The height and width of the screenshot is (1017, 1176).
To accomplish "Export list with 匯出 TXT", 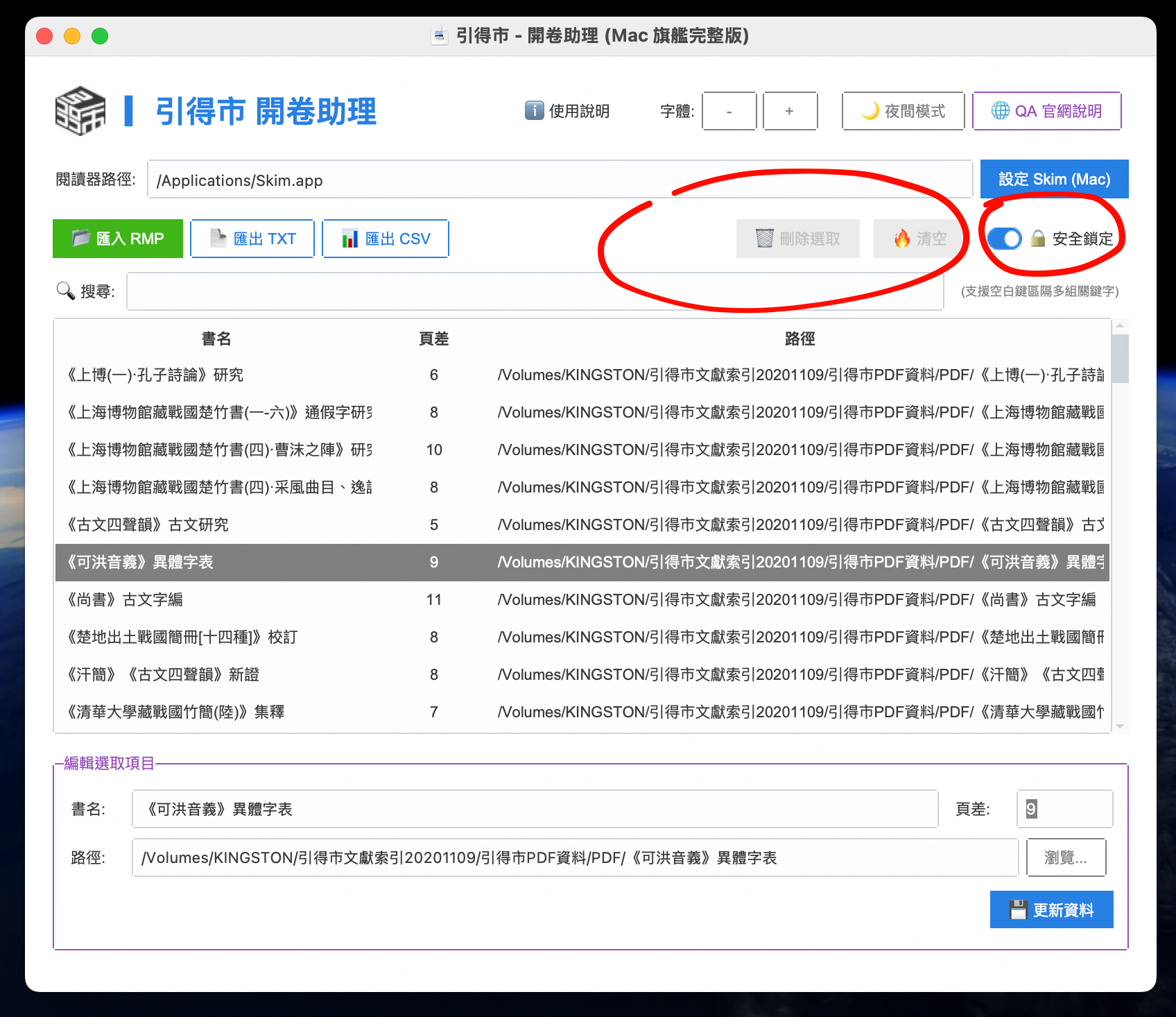I will click(x=252, y=239).
